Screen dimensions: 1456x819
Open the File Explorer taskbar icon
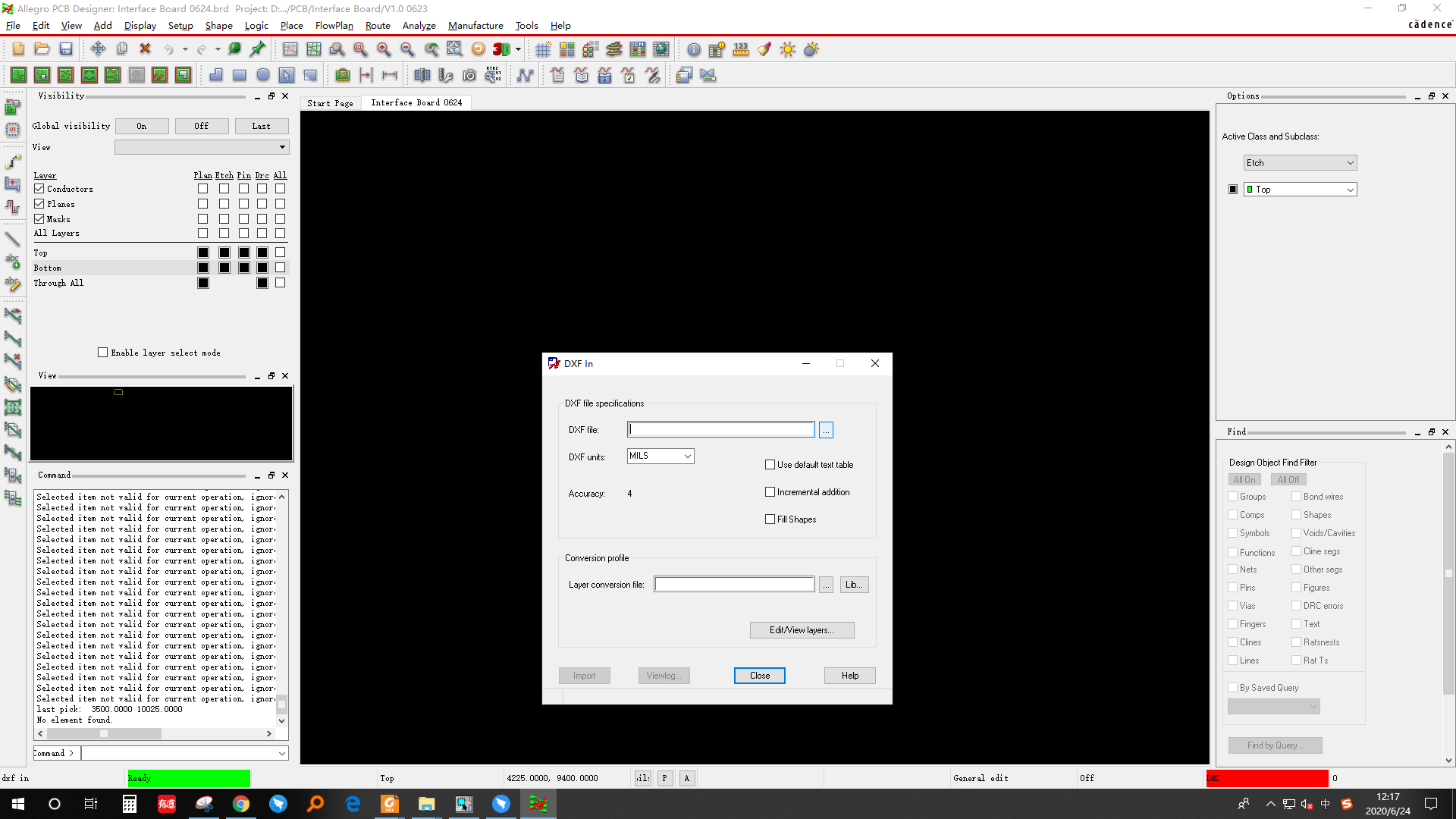[426, 804]
